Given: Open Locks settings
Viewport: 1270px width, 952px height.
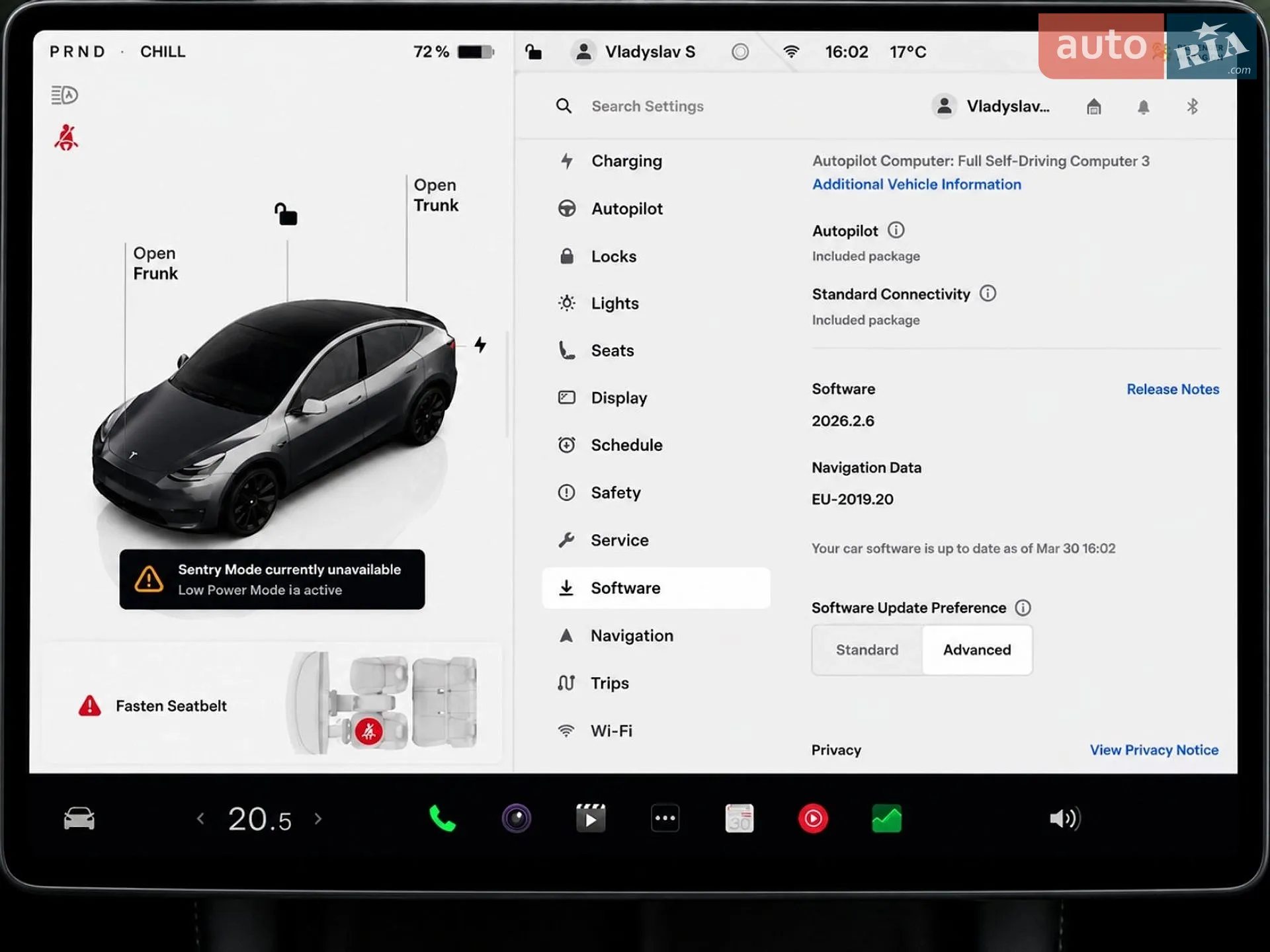Looking at the screenshot, I should pyautogui.click(x=656, y=256).
